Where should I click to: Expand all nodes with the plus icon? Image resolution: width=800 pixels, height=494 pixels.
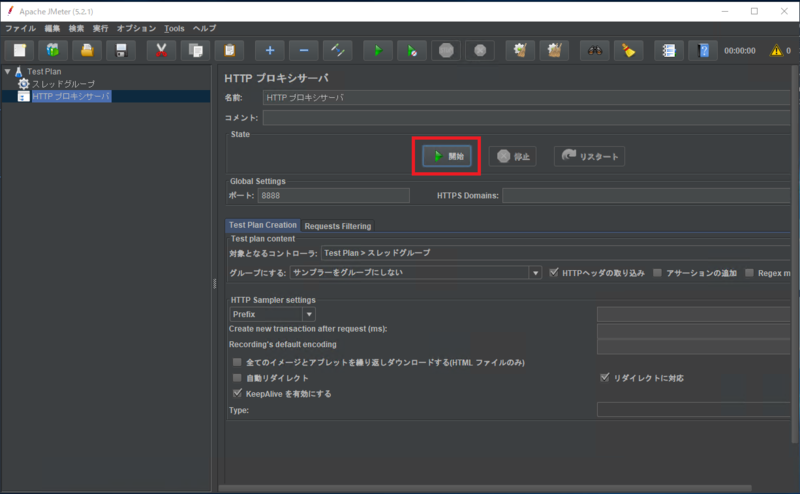click(270, 51)
